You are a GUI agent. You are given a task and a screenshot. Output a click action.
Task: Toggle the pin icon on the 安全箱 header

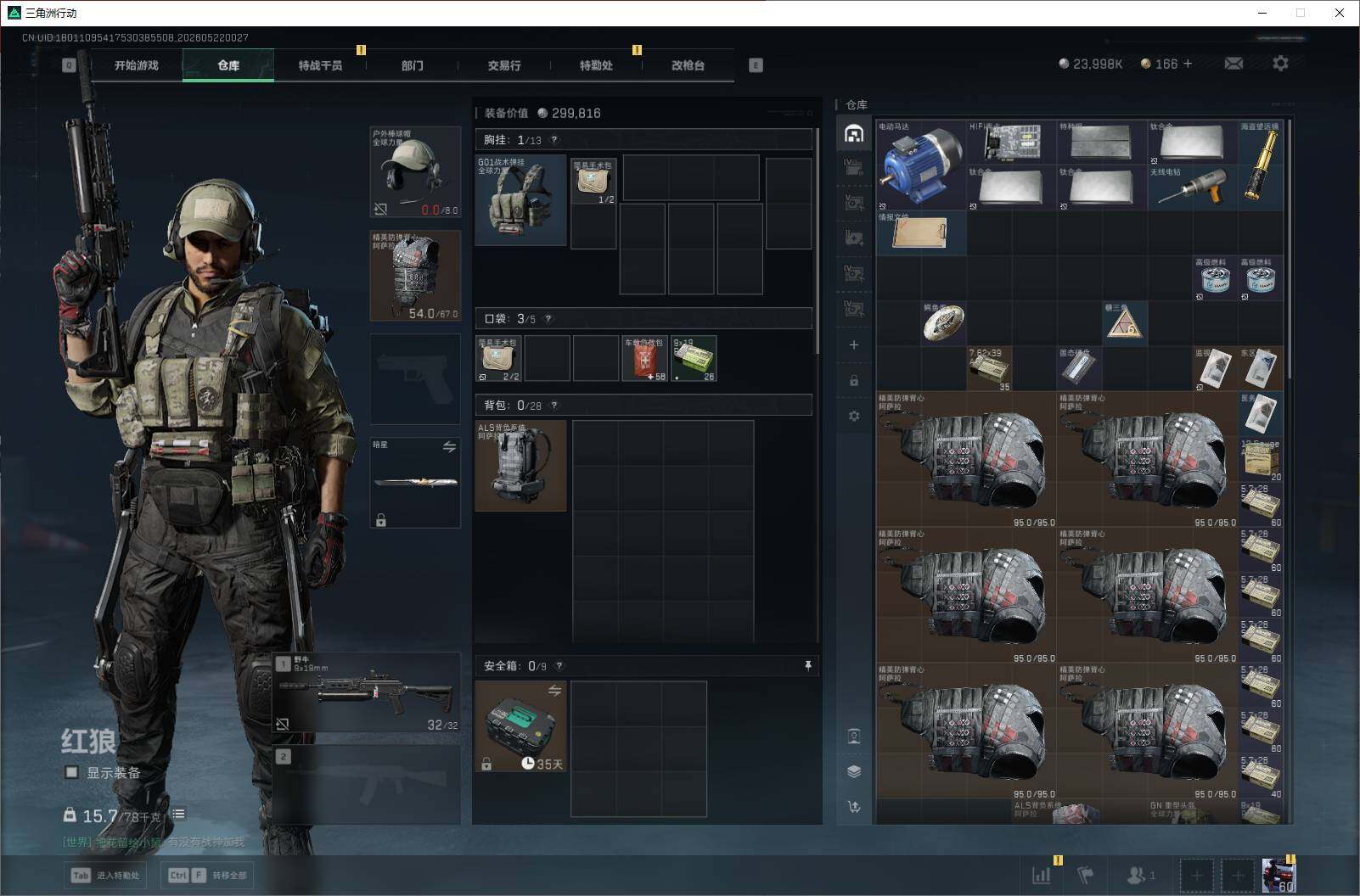pyautogui.click(x=807, y=666)
